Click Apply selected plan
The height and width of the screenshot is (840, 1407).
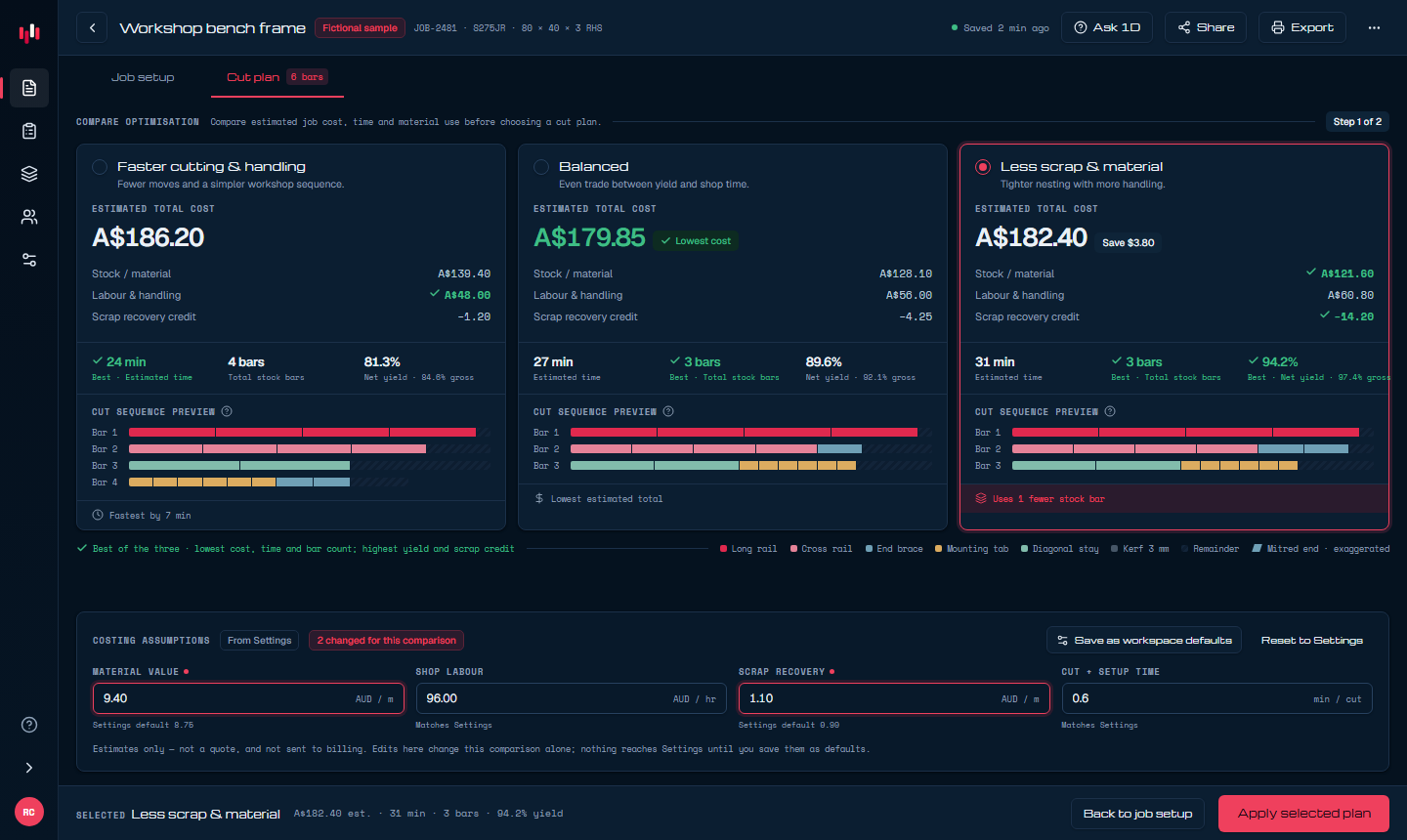pyautogui.click(x=1303, y=814)
